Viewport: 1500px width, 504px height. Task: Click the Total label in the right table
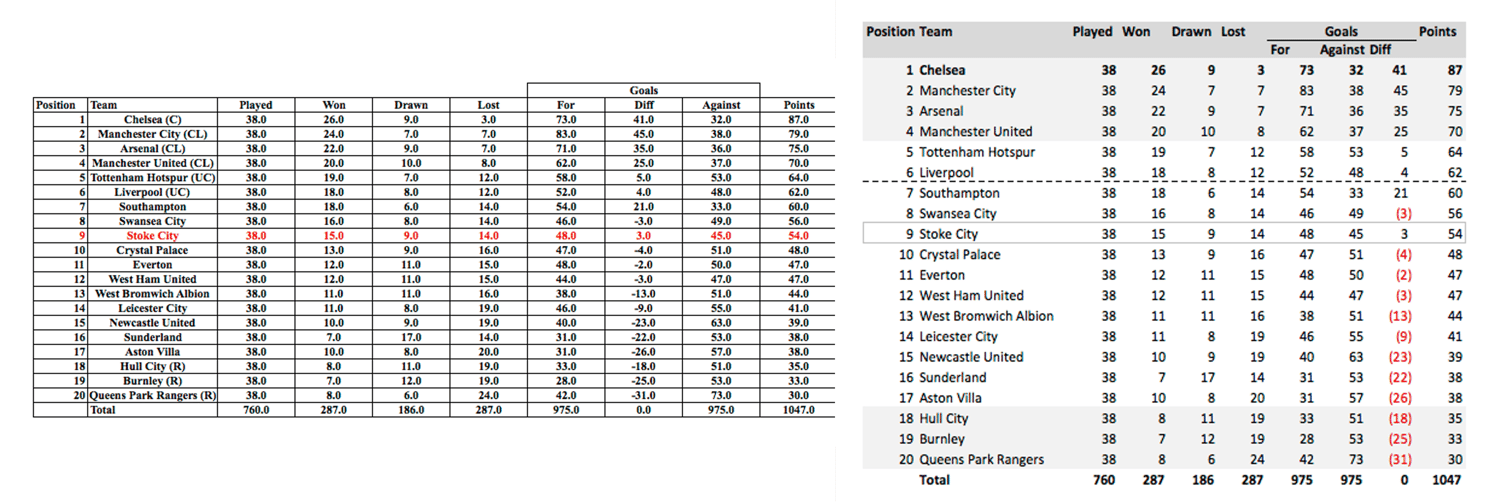[935, 480]
